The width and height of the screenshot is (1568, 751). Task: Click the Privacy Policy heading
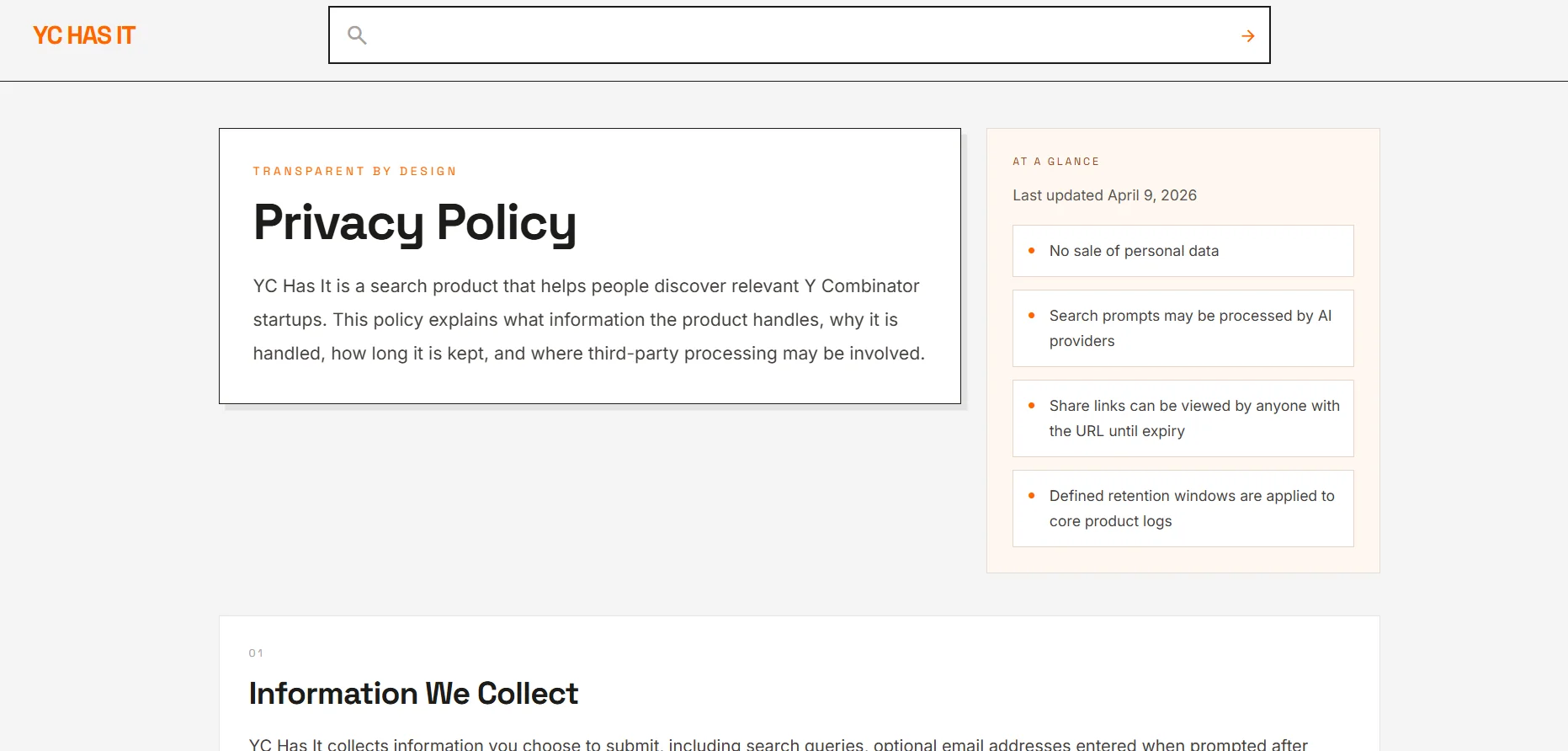[415, 222]
